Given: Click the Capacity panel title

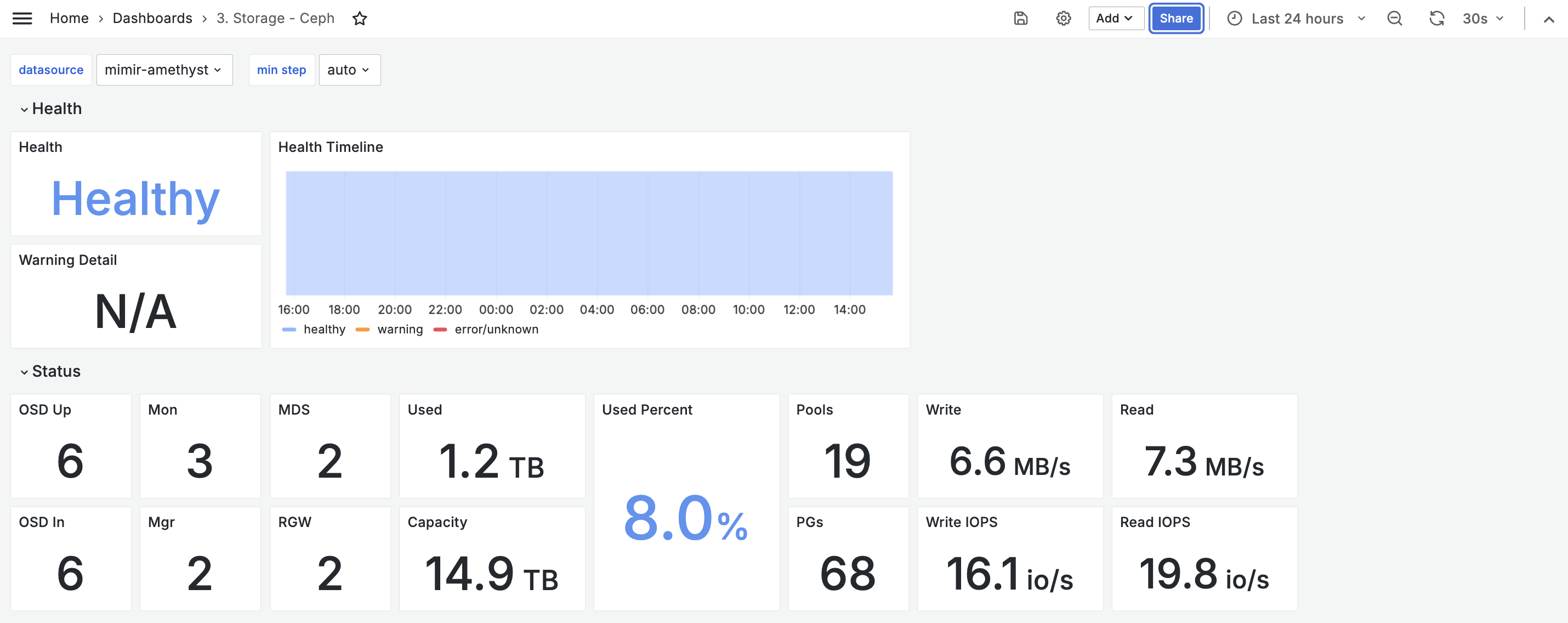Looking at the screenshot, I should point(437,522).
